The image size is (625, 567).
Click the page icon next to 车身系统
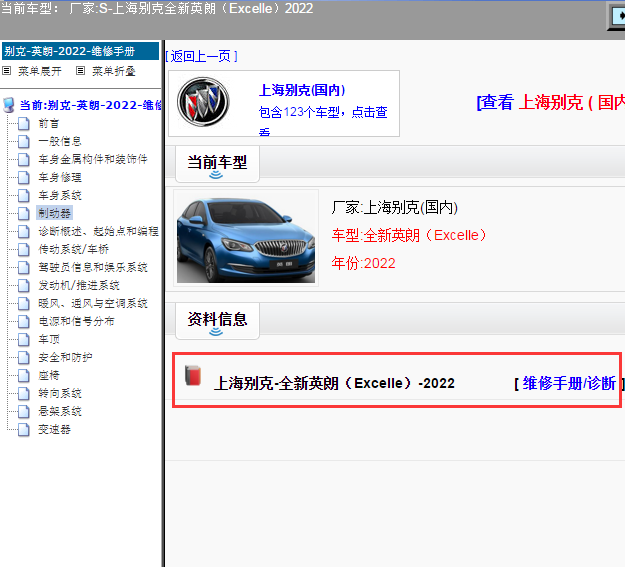coord(24,195)
